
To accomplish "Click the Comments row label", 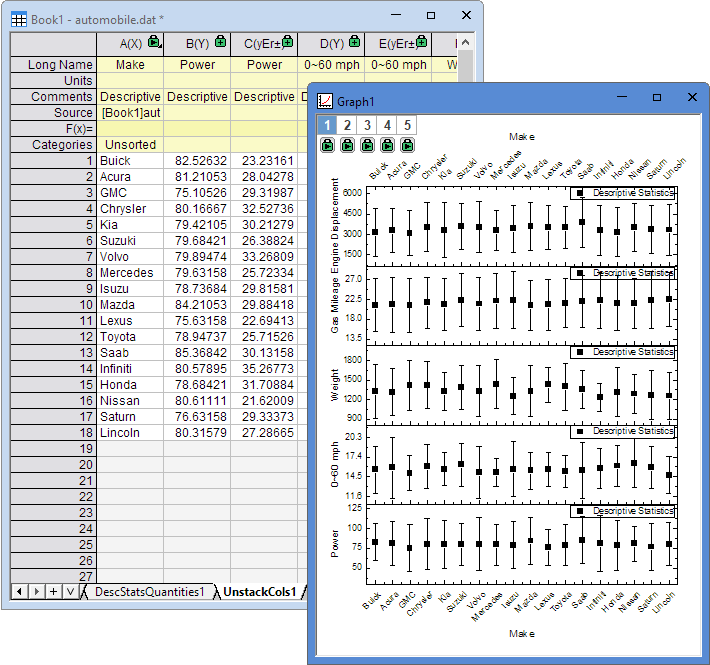I will pos(53,96).
